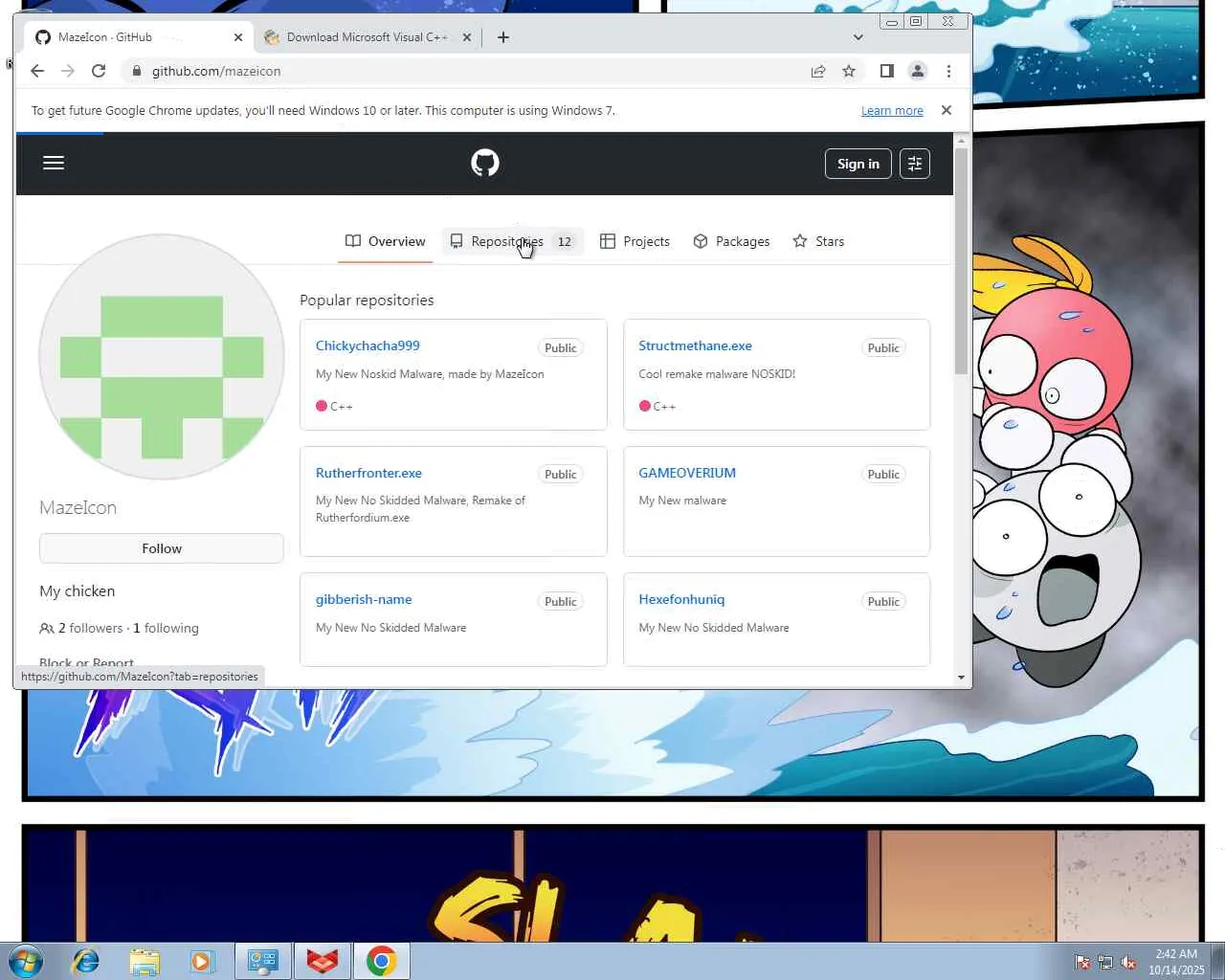Reload the github.com/mazeicon page
This screenshot has height=980, width=1225.
point(99,71)
